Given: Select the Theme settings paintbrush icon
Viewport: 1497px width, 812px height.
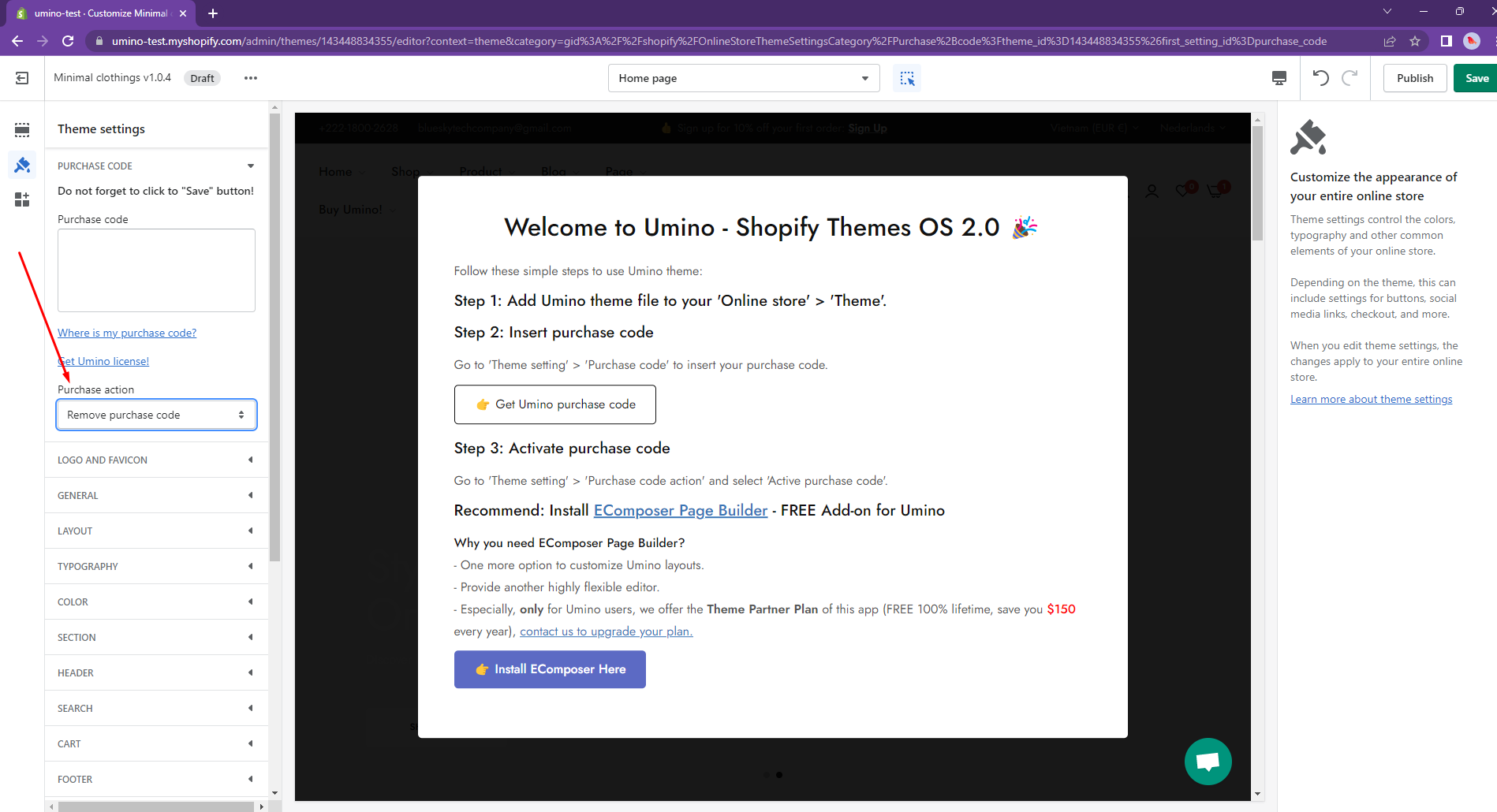Looking at the screenshot, I should pos(22,165).
